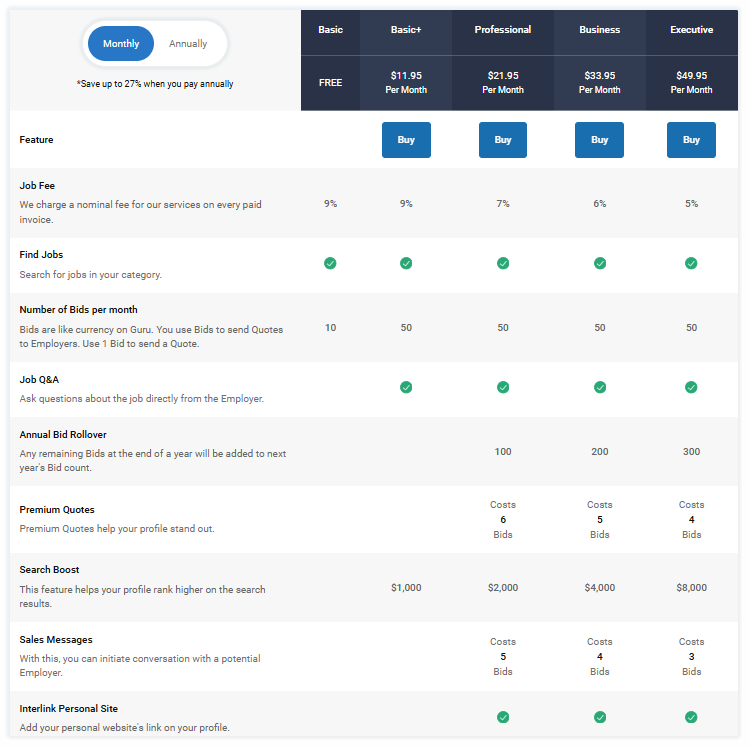Click Sales Messages Costs 3 Bids cell

click(x=691, y=657)
